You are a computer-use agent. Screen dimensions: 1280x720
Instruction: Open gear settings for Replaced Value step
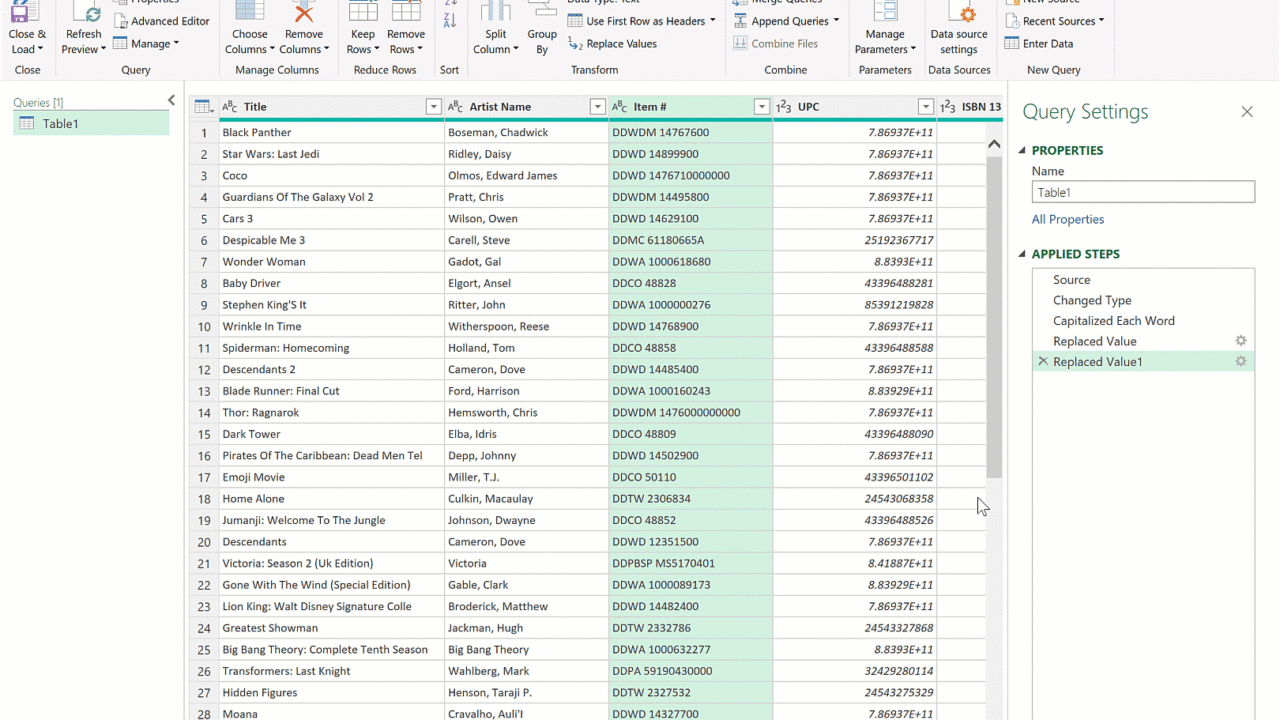point(1241,341)
